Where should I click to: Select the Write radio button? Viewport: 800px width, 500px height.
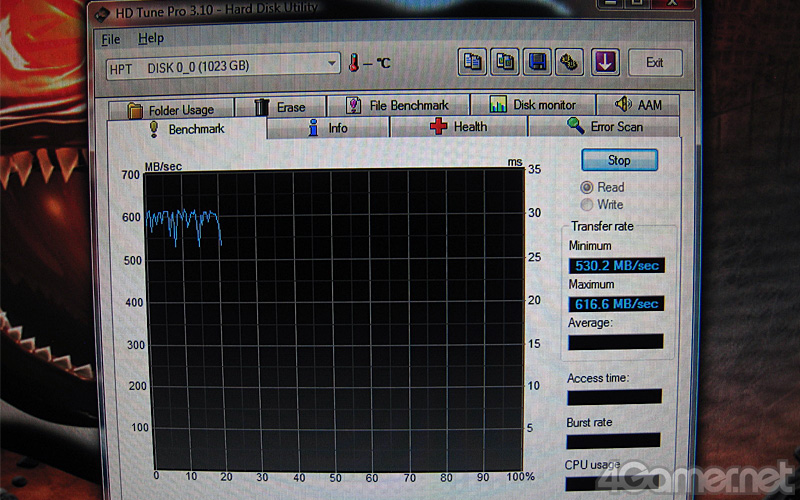click(x=587, y=204)
